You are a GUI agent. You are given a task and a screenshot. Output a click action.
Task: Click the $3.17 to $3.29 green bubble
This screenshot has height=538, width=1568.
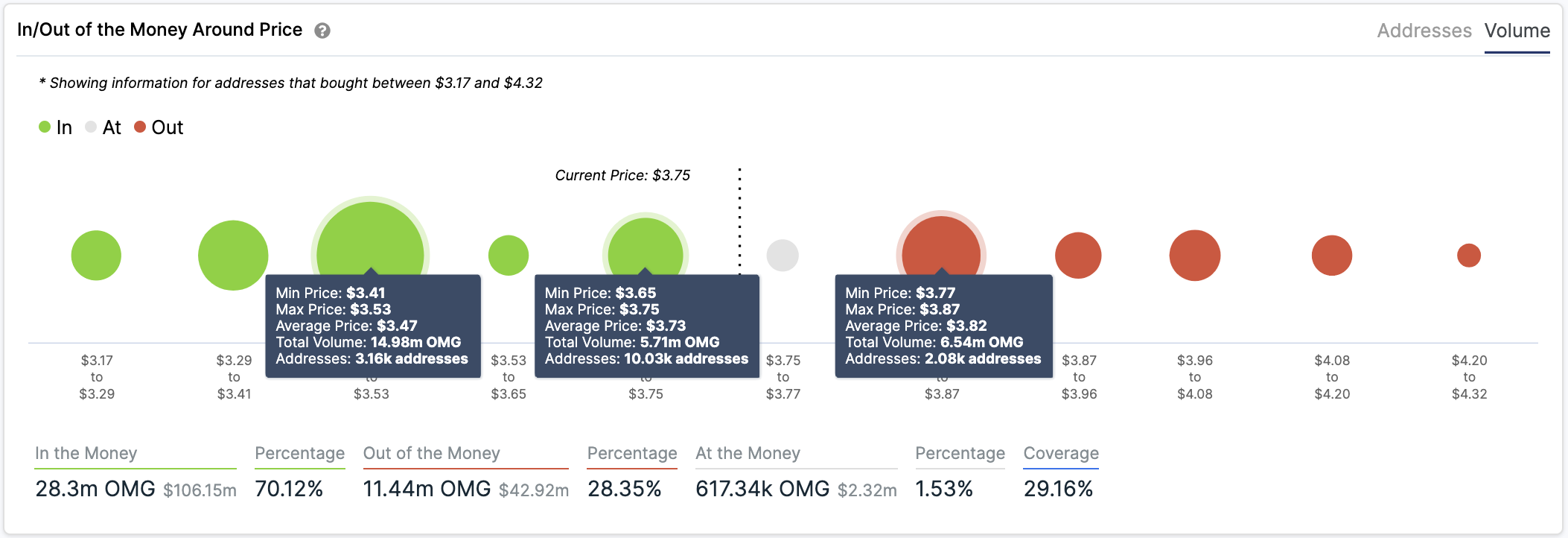96,256
